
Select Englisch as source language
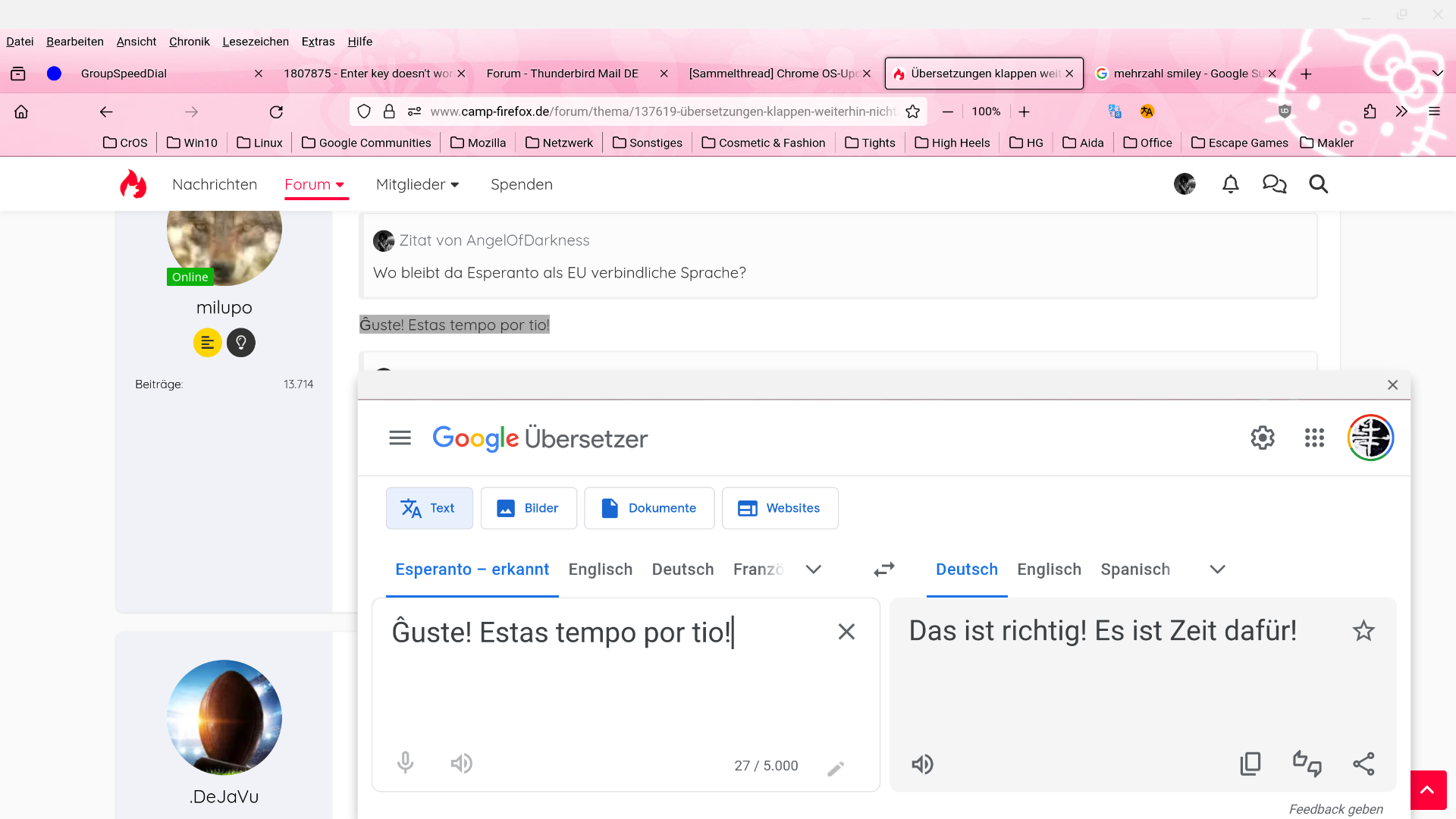tap(600, 570)
